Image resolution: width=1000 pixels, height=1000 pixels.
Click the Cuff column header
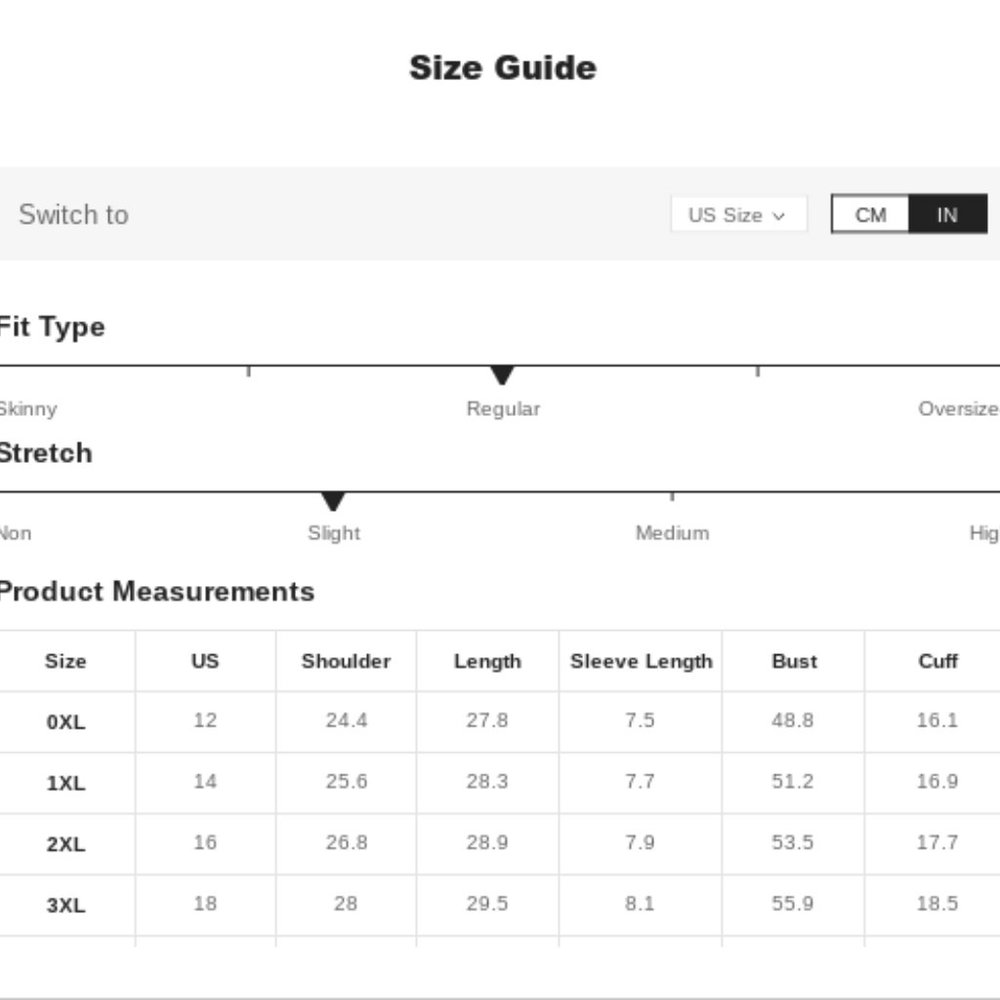point(937,661)
